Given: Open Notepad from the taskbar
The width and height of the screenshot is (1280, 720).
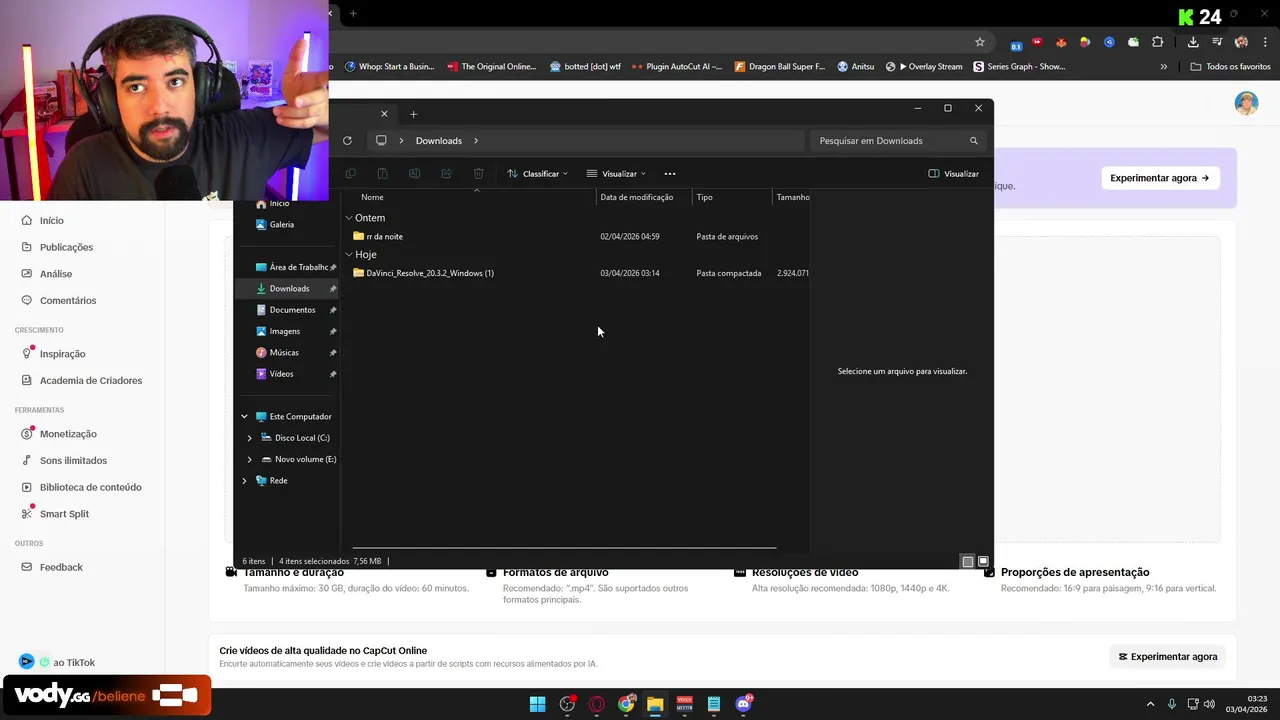Looking at the screenshot, I should coord(714,704).
